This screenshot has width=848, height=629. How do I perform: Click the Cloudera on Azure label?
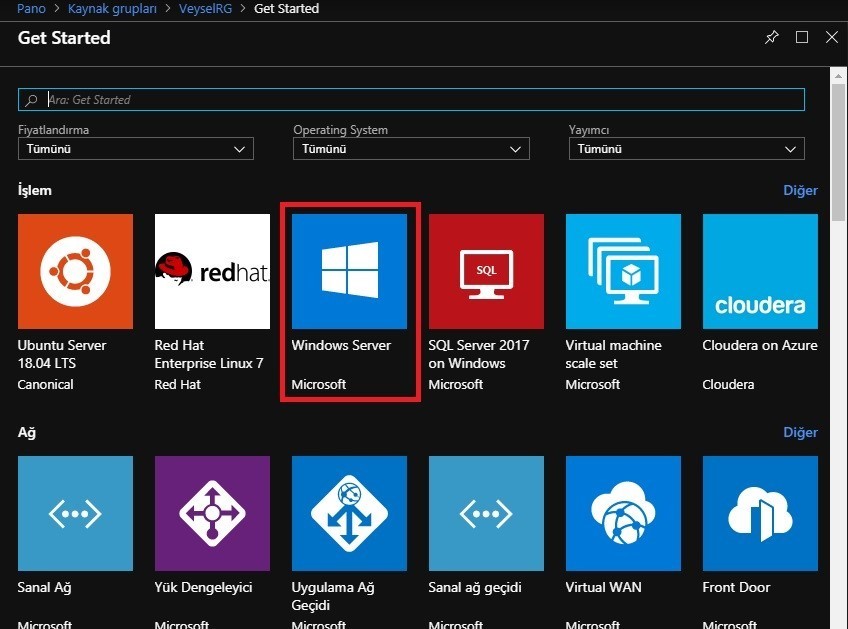click(760, 345)
